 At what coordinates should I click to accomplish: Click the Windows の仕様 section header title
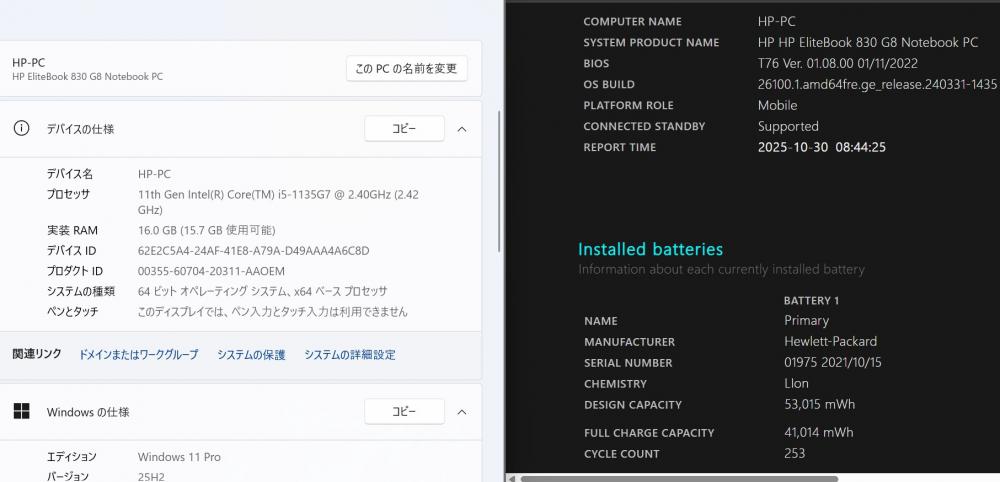pyautogui.click(x=88, y=411)
